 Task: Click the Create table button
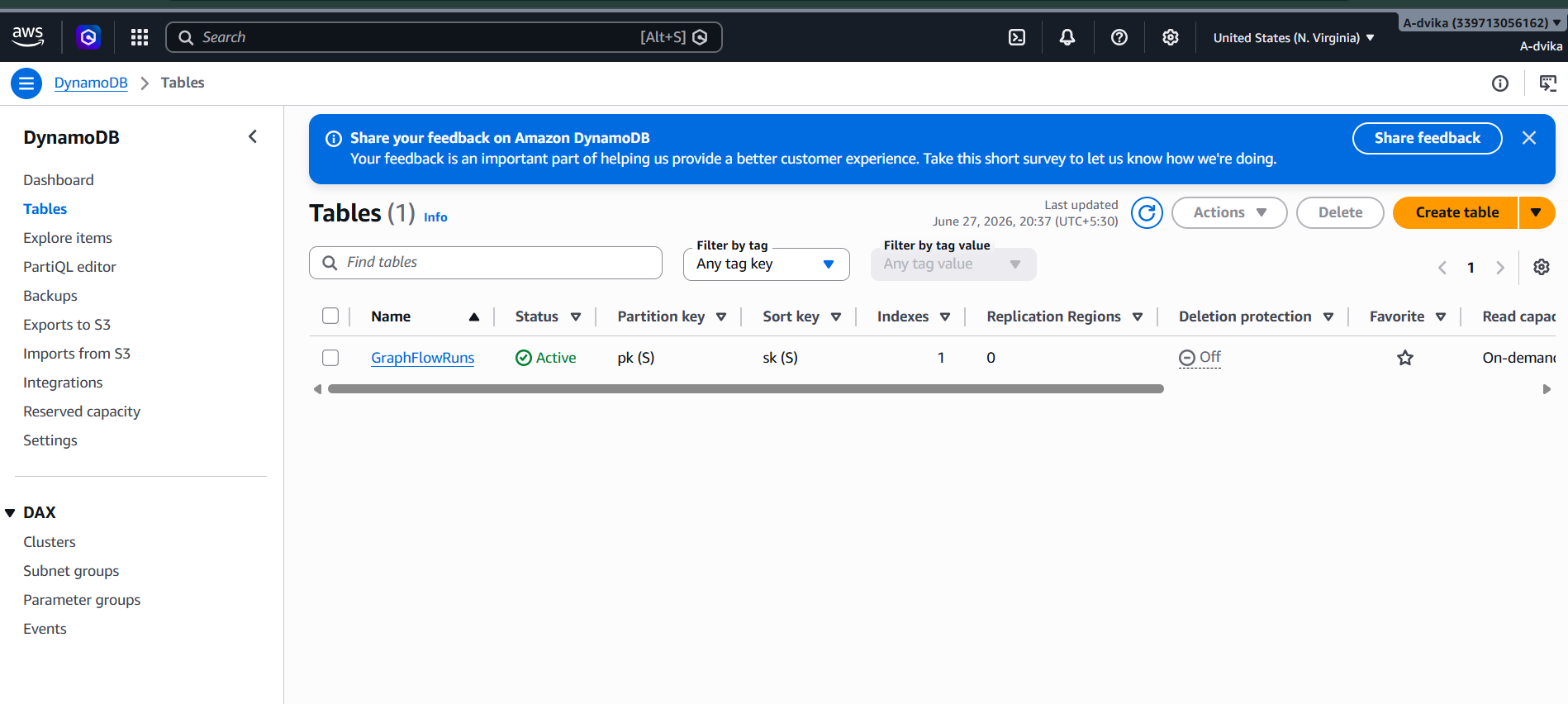click(1456, 212)
